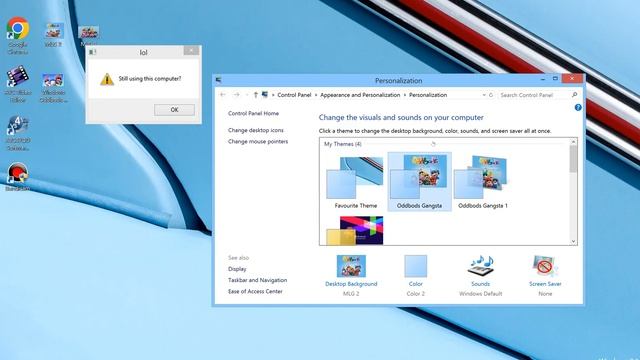Maximize the Personalization window
The height and width of the screenshot is (360, 640).
555,78
